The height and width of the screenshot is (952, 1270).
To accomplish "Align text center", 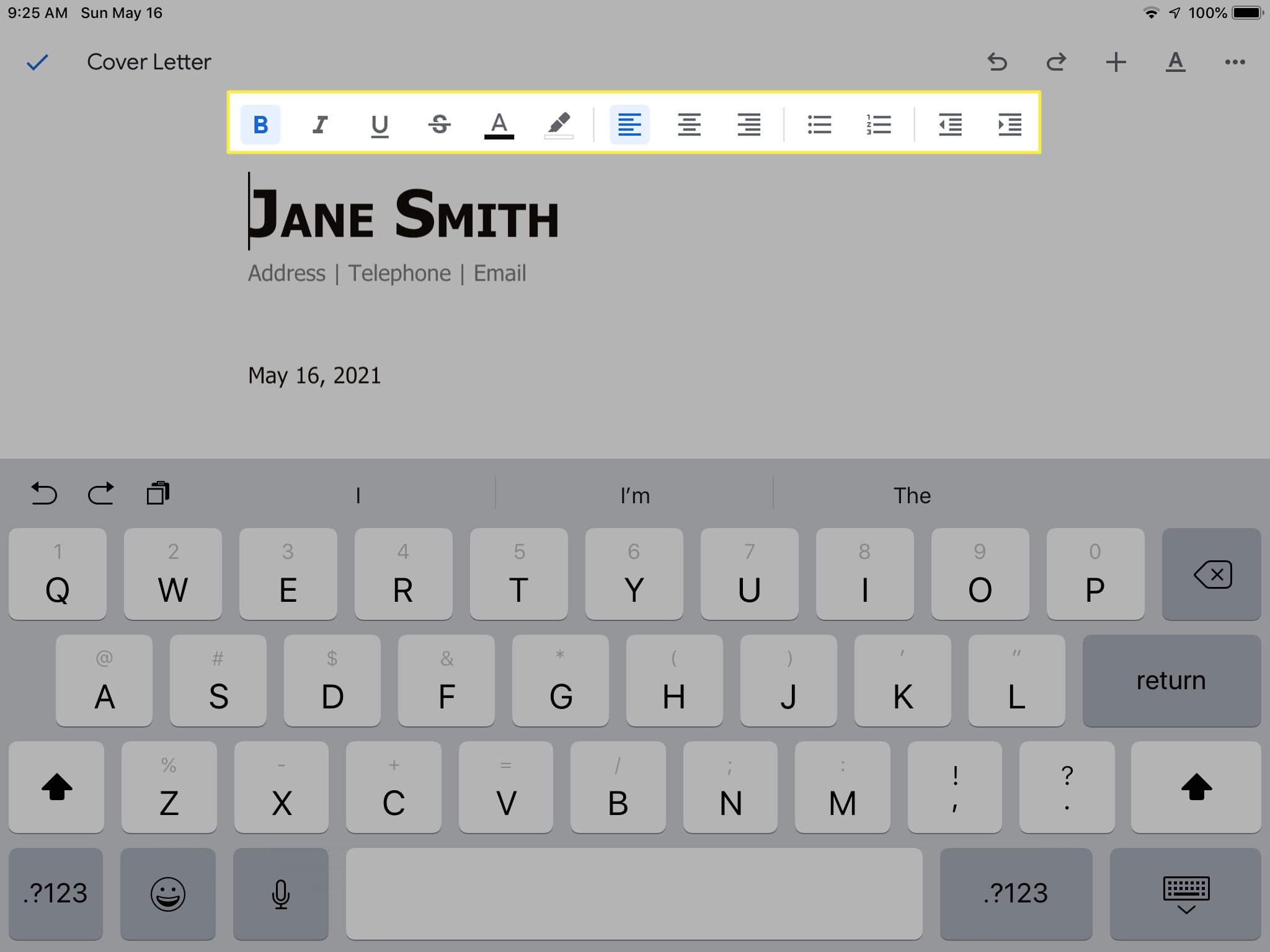I will [x=689, y=125].
